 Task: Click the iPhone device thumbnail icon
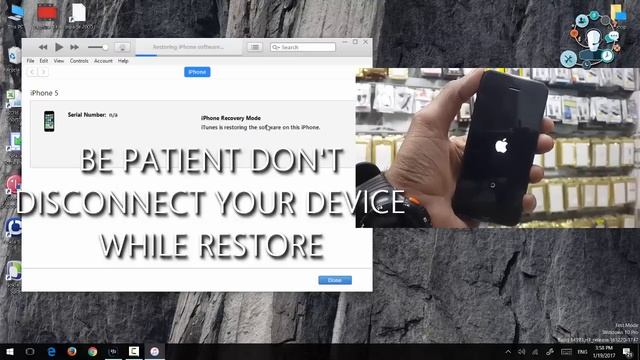point(49,121)
